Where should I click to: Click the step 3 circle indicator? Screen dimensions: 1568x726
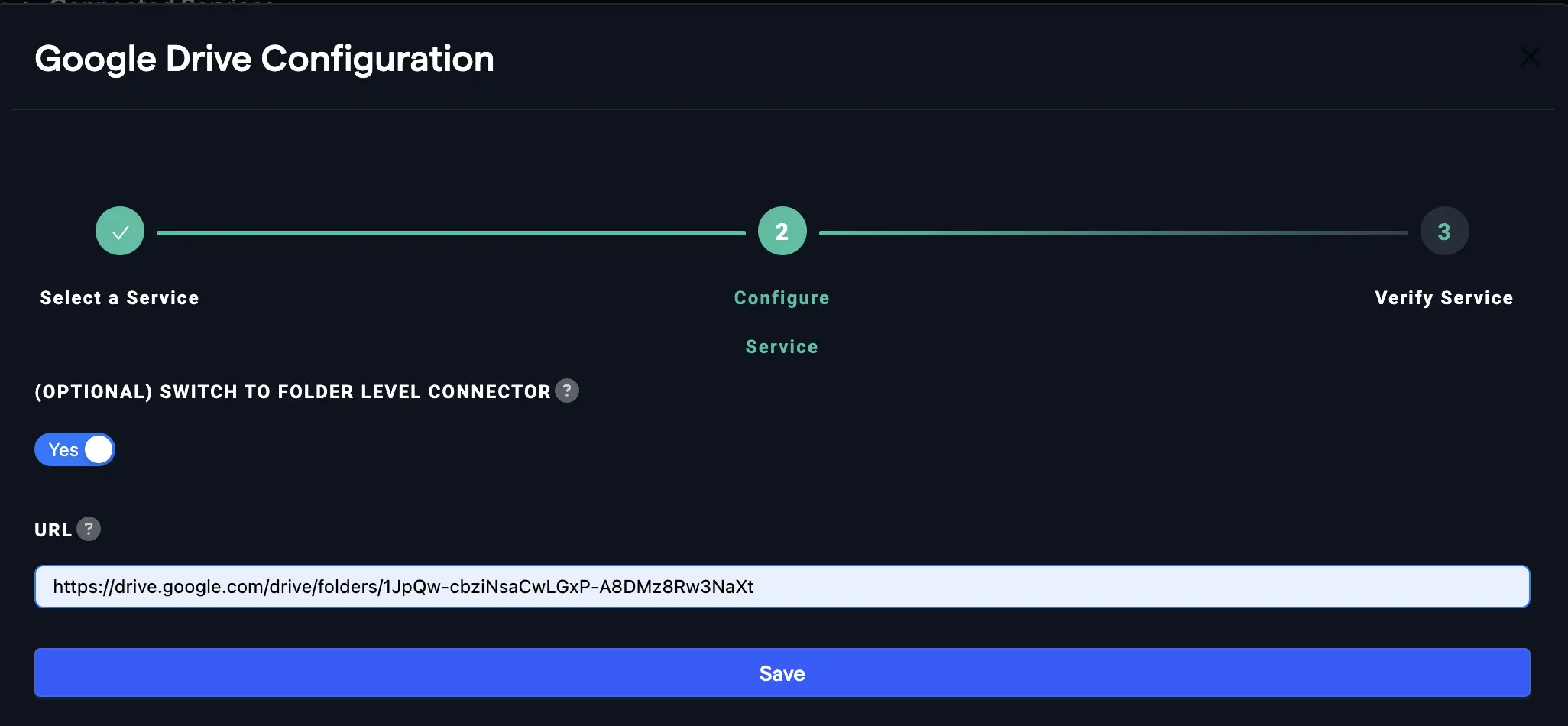click(x=1444, y=230)
